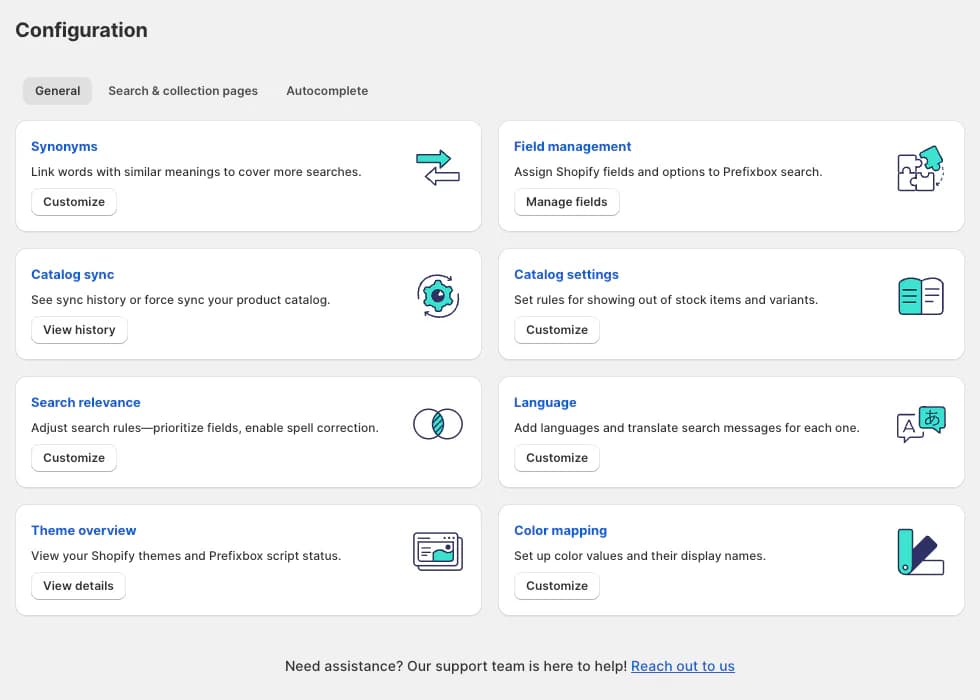
Task: Click the Synonyms swap-arrows icon
Action: [x=438, y=168]
